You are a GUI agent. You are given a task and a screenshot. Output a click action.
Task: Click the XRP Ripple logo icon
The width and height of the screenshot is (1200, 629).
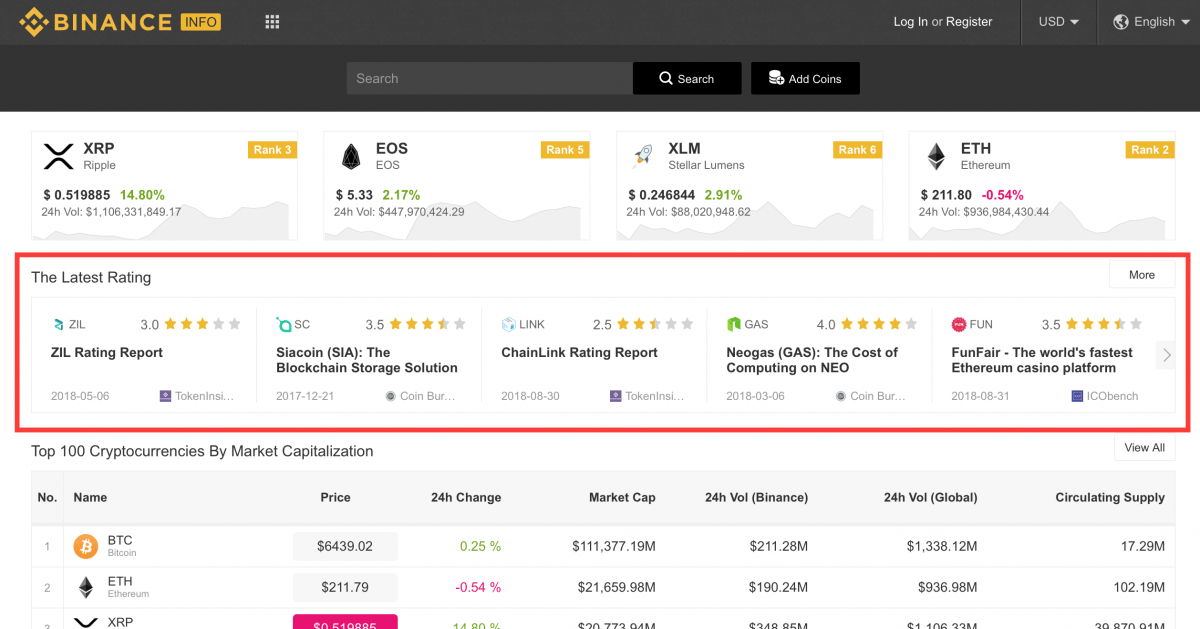59,156
